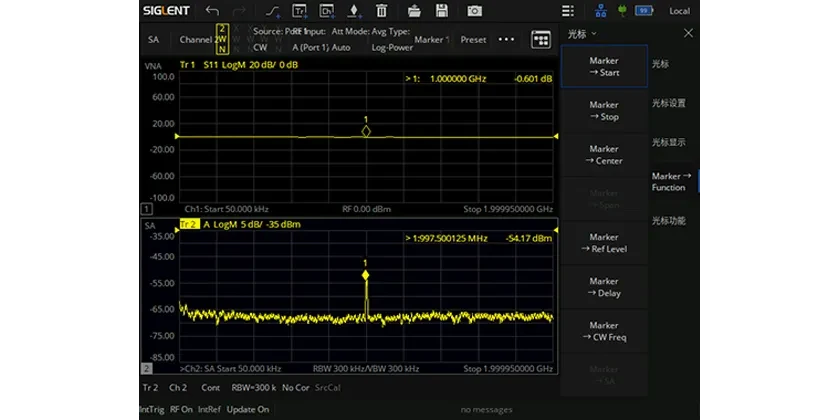Toggle Local control mode
The image size is (840, 420).
(679, 11)
